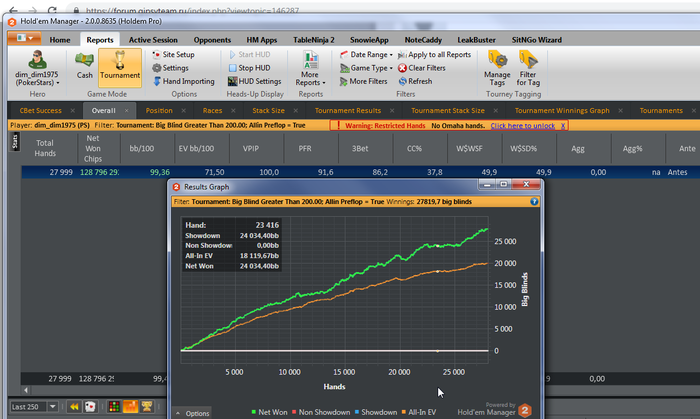This screenshot has height=419, width=700.
Task: Switch to Stack Size report tab
Action: coord(268,111)
